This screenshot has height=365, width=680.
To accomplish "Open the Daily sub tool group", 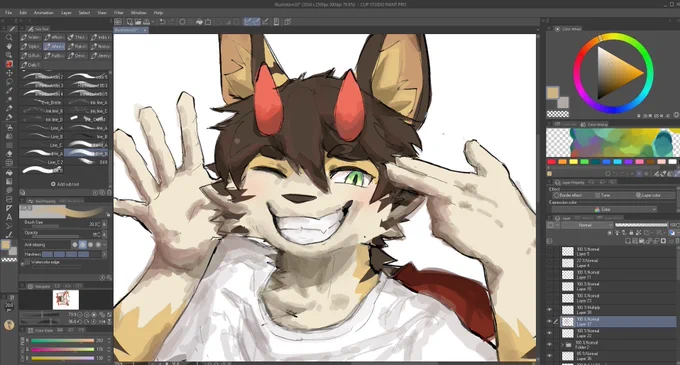I will click(31, 65).
